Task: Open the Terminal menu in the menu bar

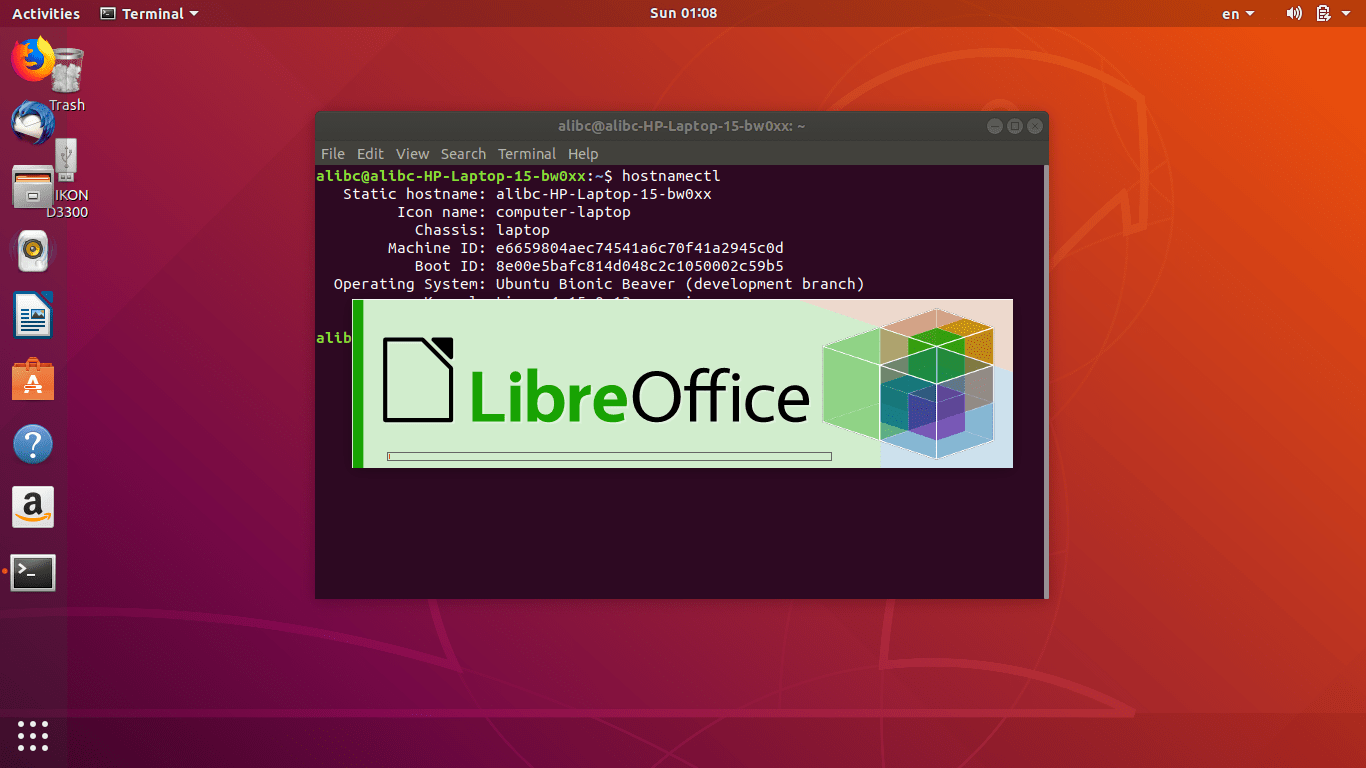Action: (x=527, y=154)
